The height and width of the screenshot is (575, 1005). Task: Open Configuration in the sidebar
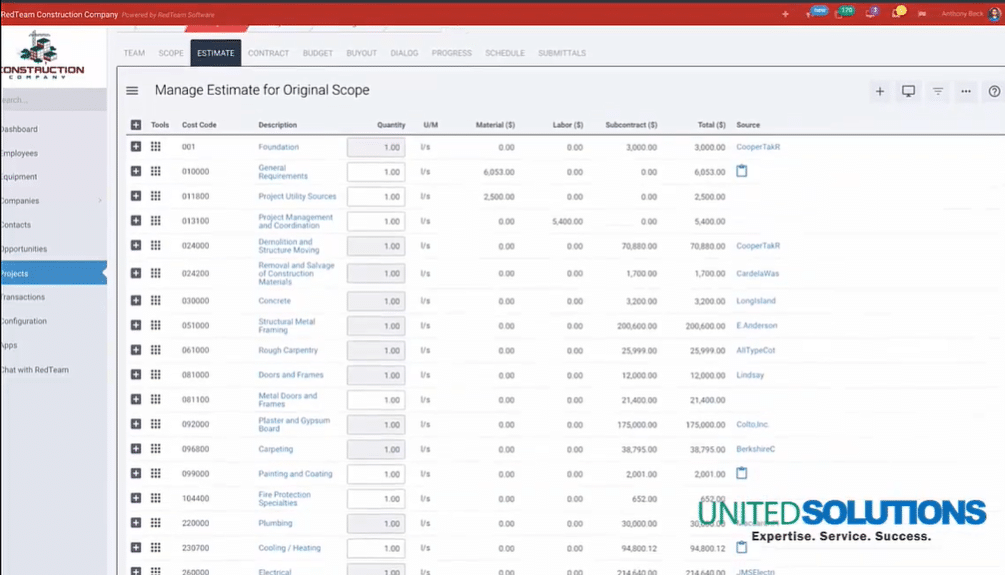click(24, 321)
